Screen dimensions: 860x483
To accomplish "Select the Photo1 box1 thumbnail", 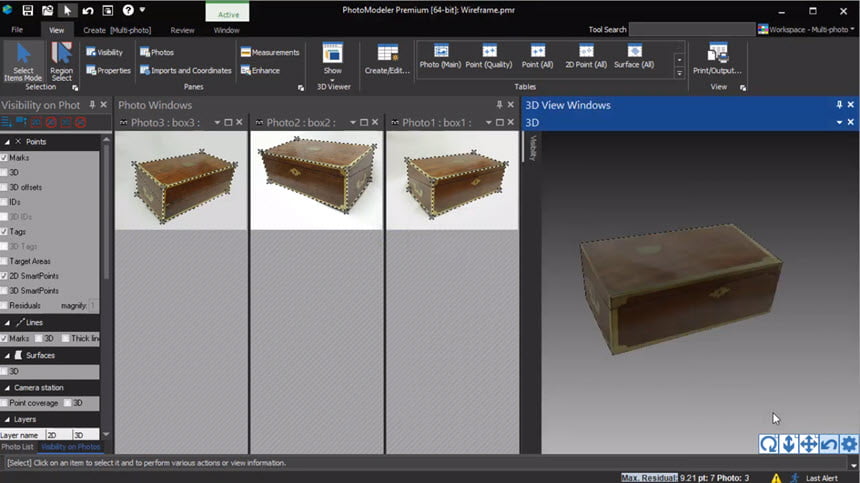I will coord(452,180).
